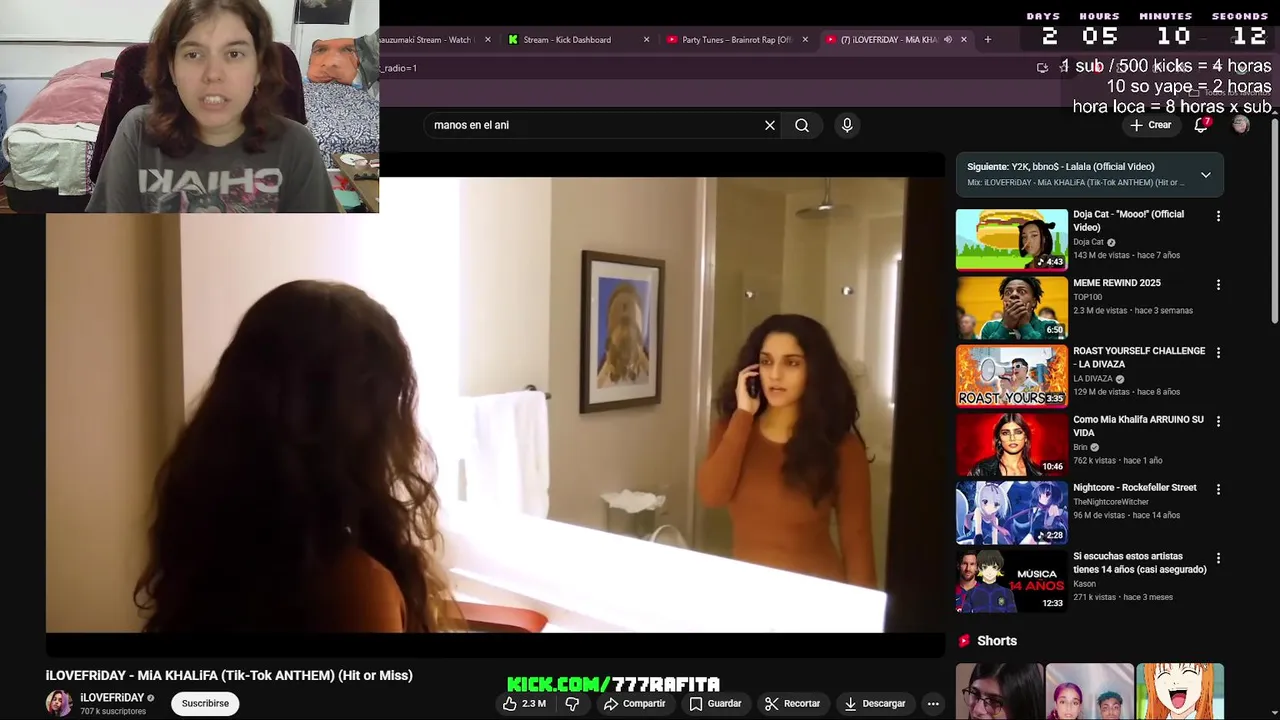Viewport: 1280px width, 720px height.
Task: Options menu for ROAST YOURSELF CHALLENGE
Action: pos(1218,353)
